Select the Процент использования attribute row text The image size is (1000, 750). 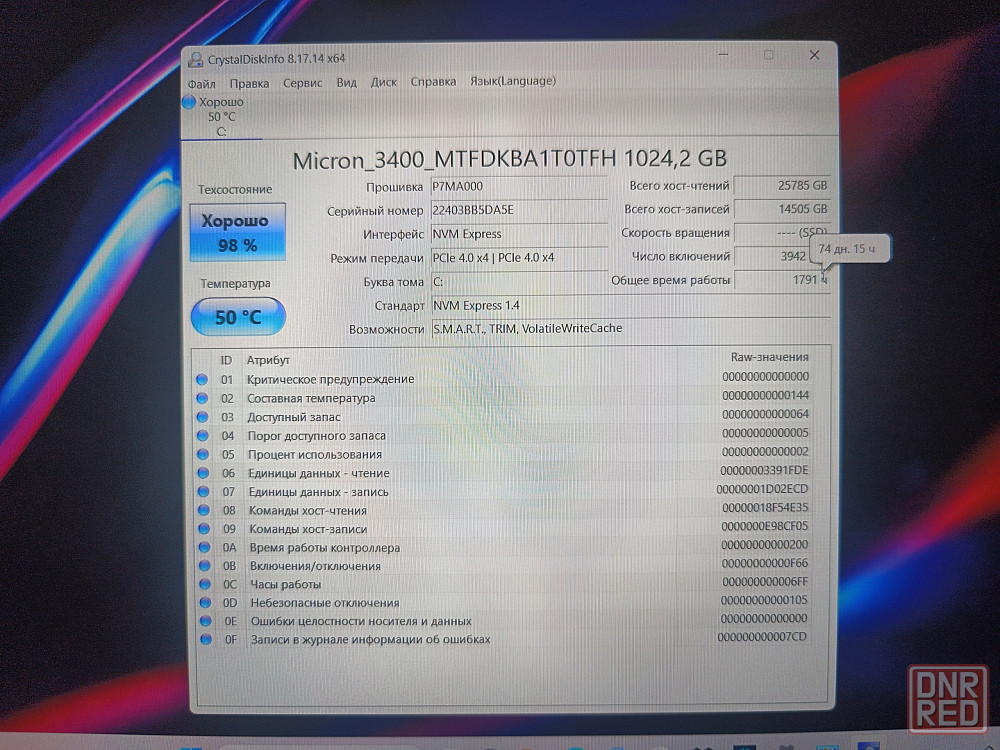click(x=315, y=455)
